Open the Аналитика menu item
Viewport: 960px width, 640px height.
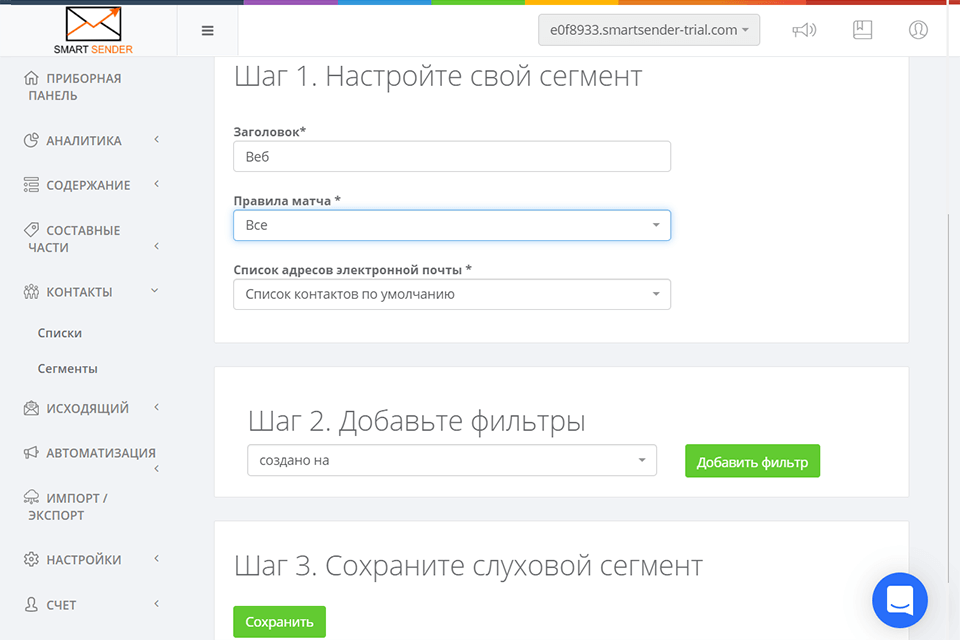pos(84,141)
